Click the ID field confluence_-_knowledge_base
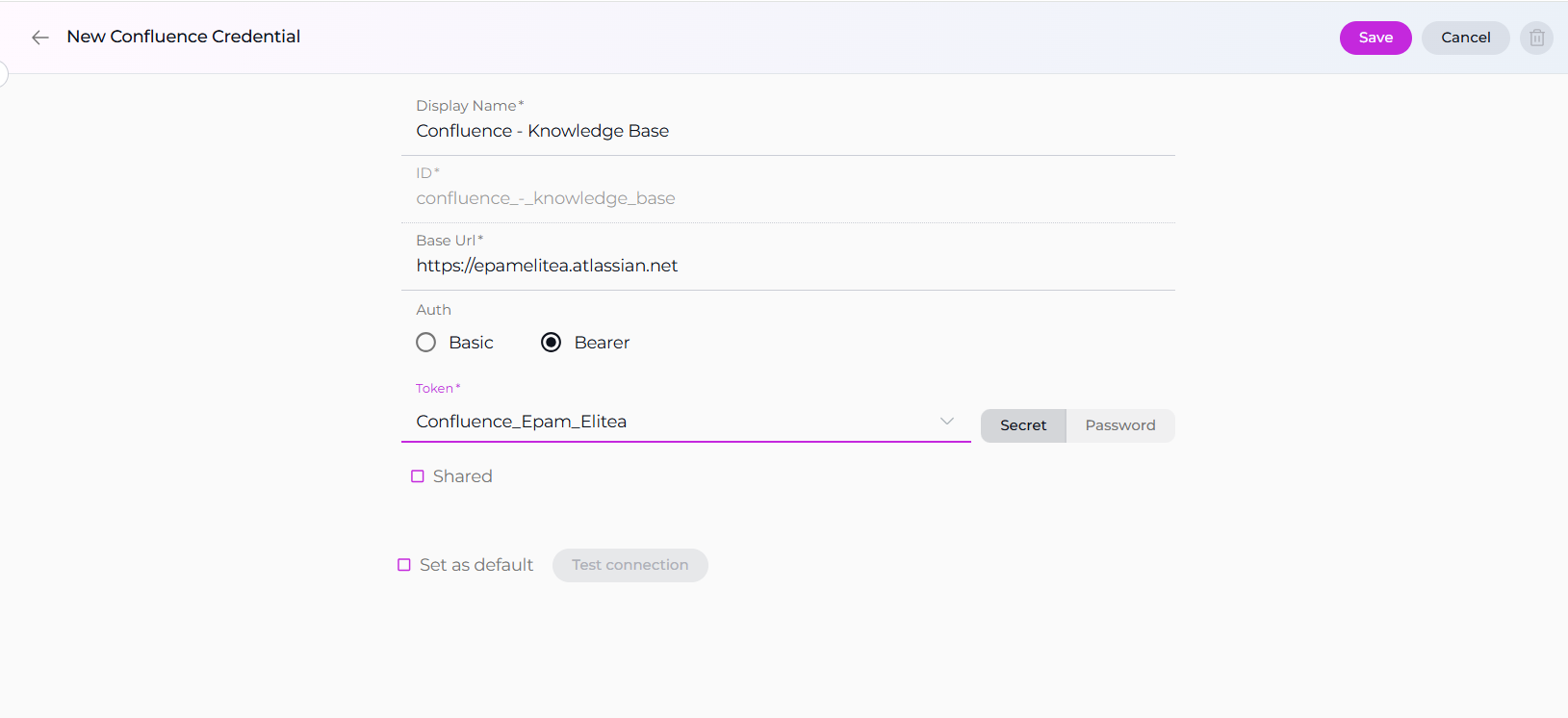 [546, 198]
